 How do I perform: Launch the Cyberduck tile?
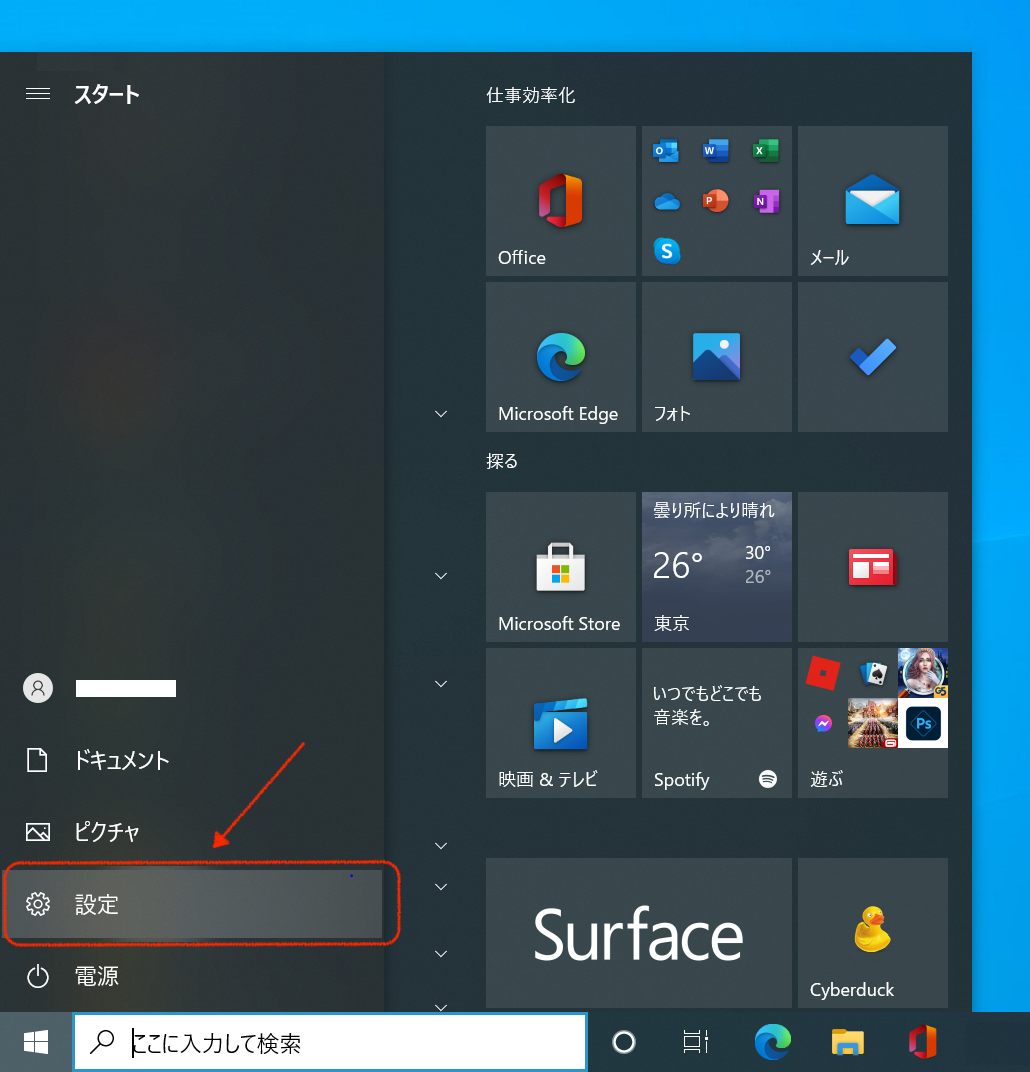pyautogui.click(x=873, y=933)
